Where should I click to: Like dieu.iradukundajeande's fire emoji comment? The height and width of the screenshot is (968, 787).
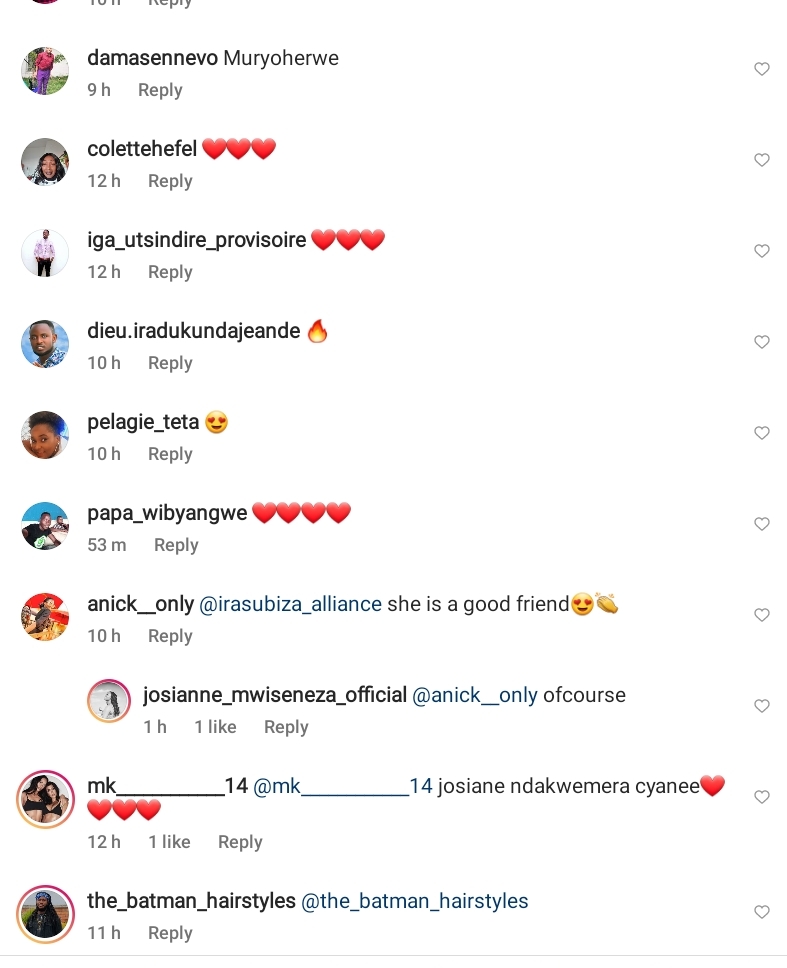[x=762, y=341]
